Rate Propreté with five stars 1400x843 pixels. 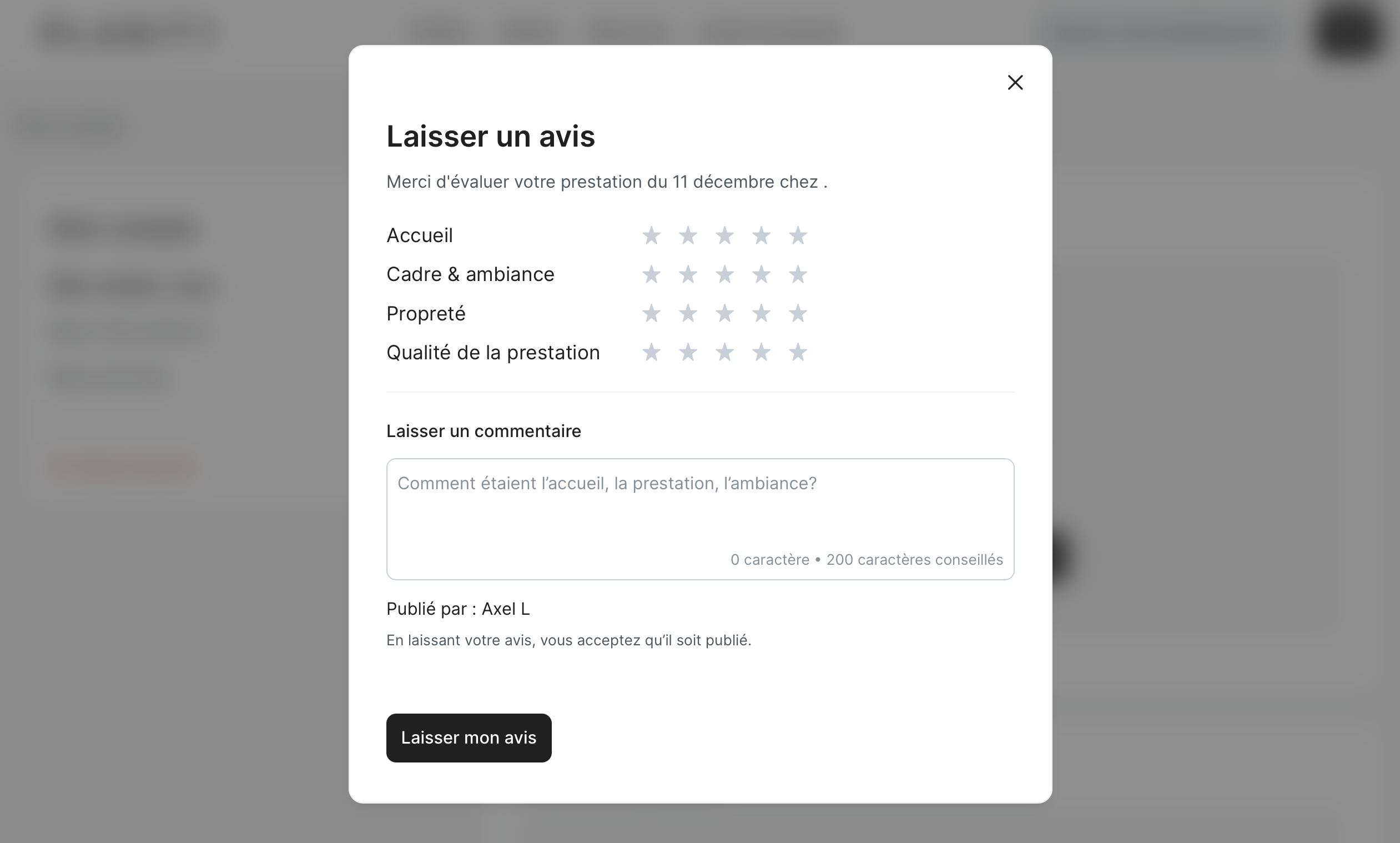point(798,313)
